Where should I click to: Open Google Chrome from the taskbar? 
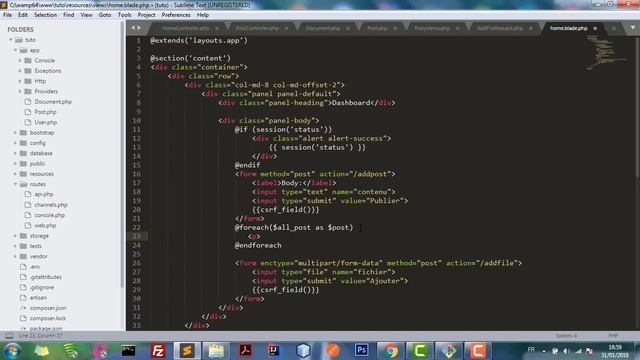coord(391,351)
